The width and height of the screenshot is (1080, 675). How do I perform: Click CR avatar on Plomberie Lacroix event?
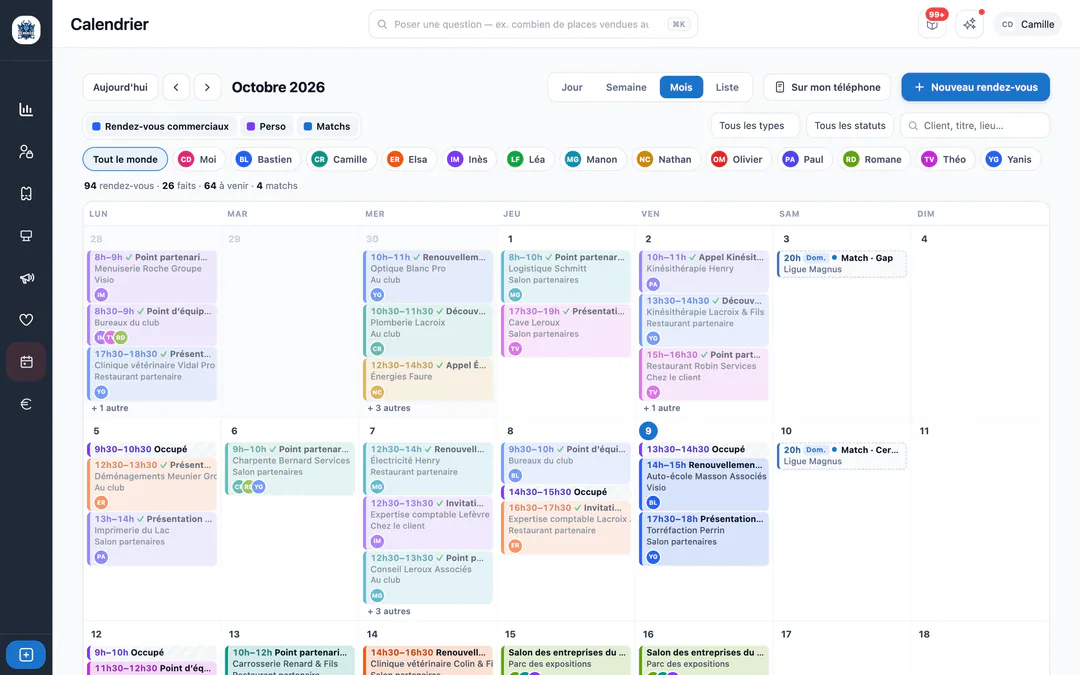point(377,349)
